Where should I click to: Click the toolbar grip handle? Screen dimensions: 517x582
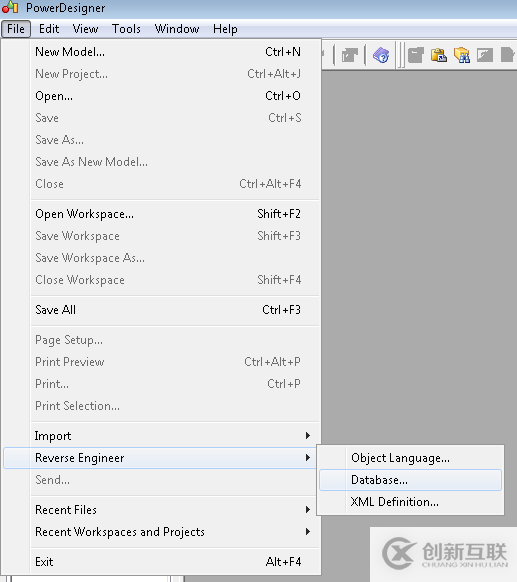pos(401,55)
